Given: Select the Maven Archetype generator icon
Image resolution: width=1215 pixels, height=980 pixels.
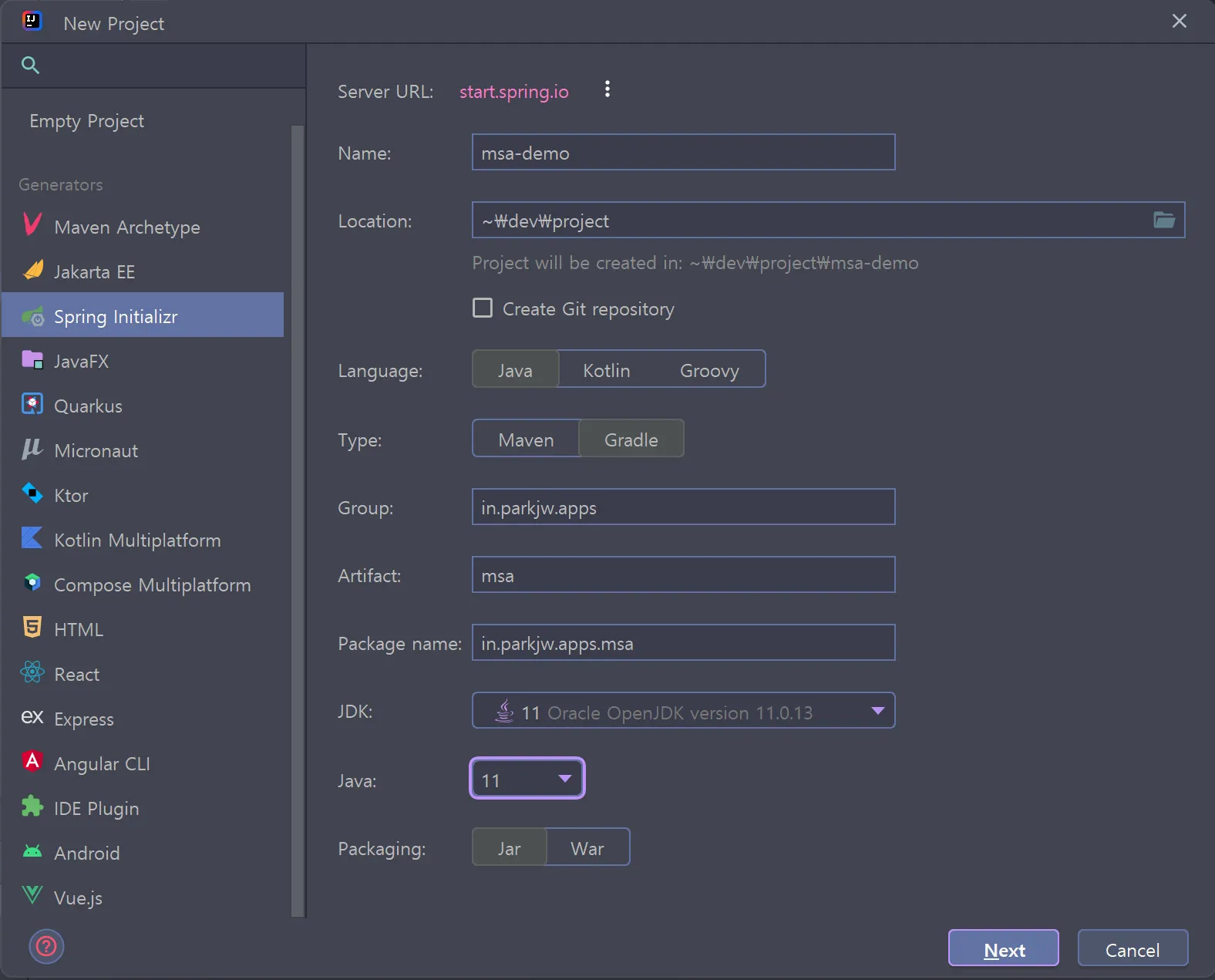Looking at the screenshot, I should pos(32,225).
